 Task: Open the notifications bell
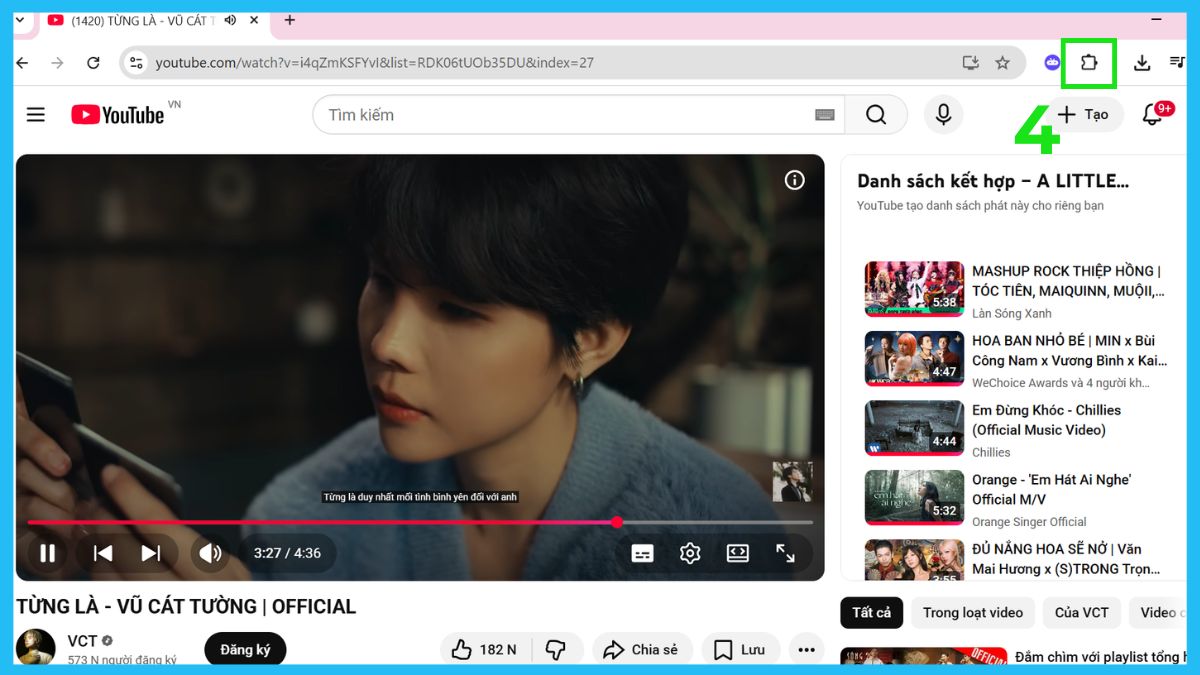tap(1153, 115)
